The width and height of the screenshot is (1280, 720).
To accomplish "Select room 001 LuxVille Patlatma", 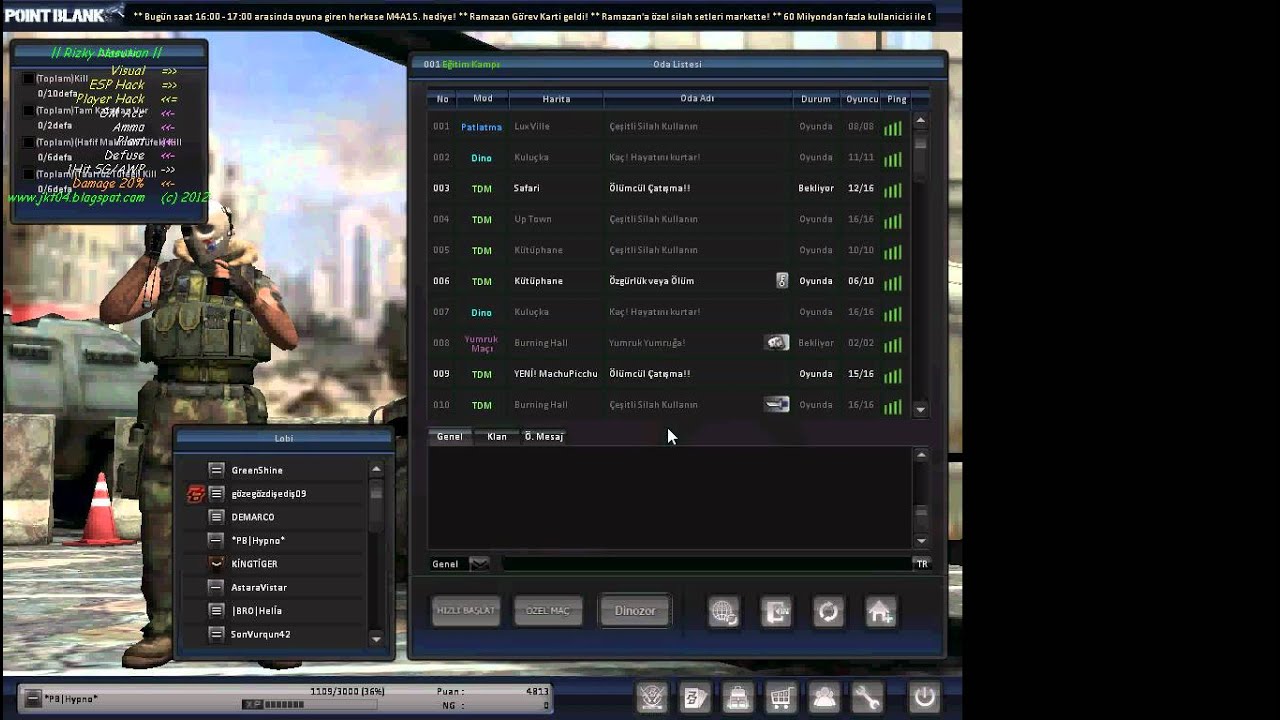I will pyautogui.click(x=669, y=127).
